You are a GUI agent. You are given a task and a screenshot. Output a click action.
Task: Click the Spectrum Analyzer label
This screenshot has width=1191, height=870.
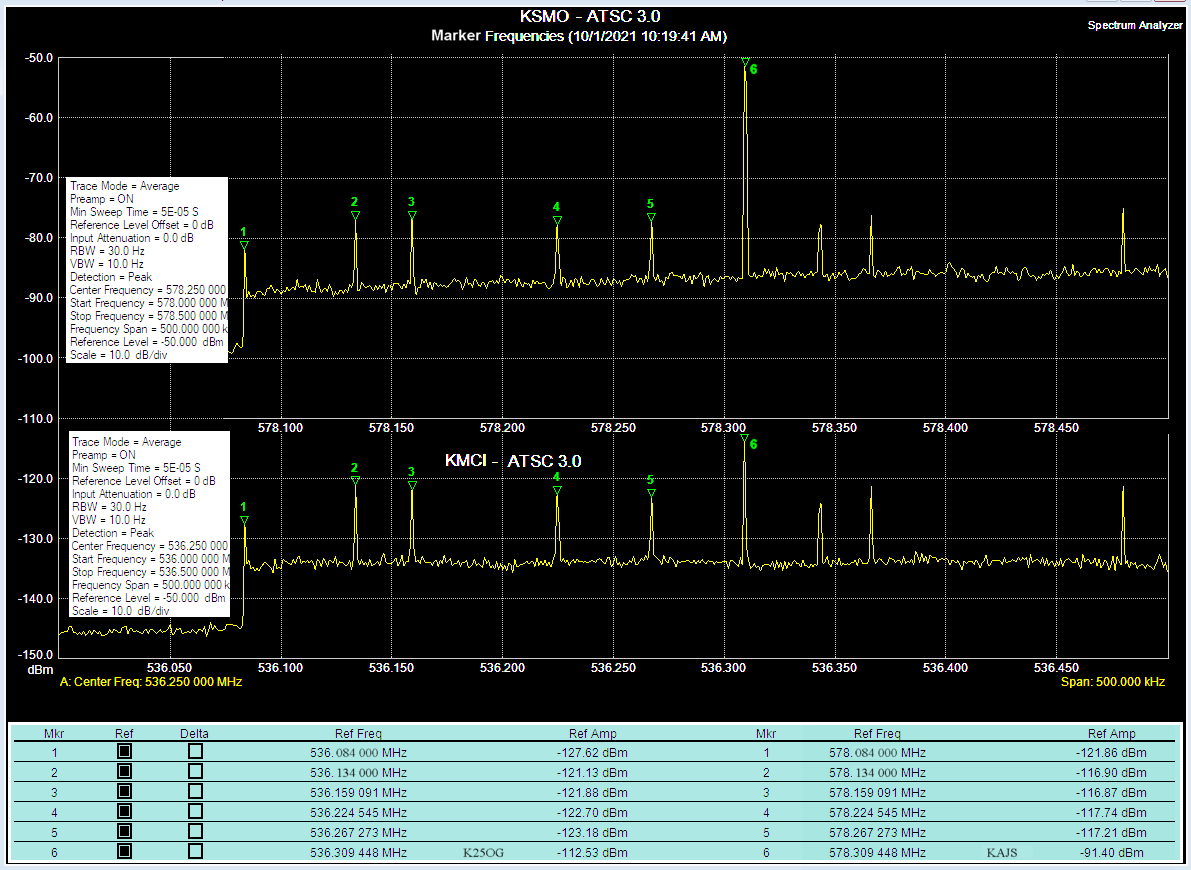pos(1135,25)
